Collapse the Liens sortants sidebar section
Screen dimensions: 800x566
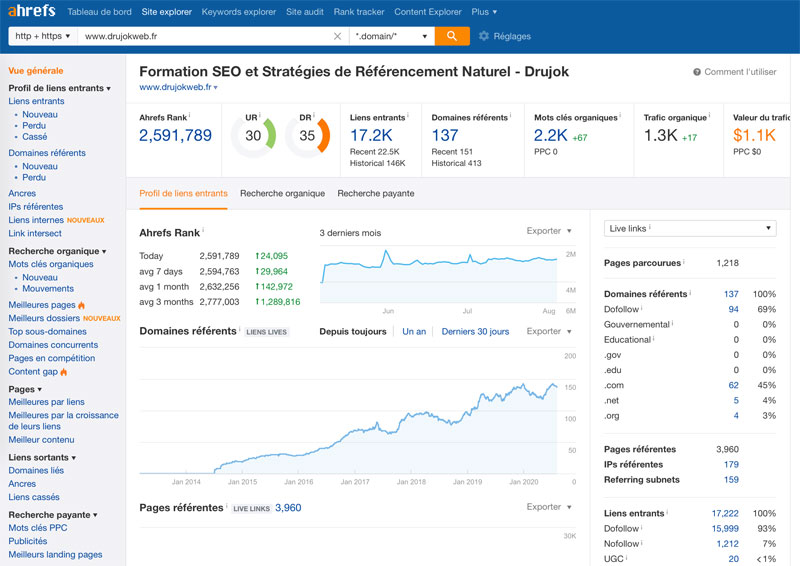point(42,457)
